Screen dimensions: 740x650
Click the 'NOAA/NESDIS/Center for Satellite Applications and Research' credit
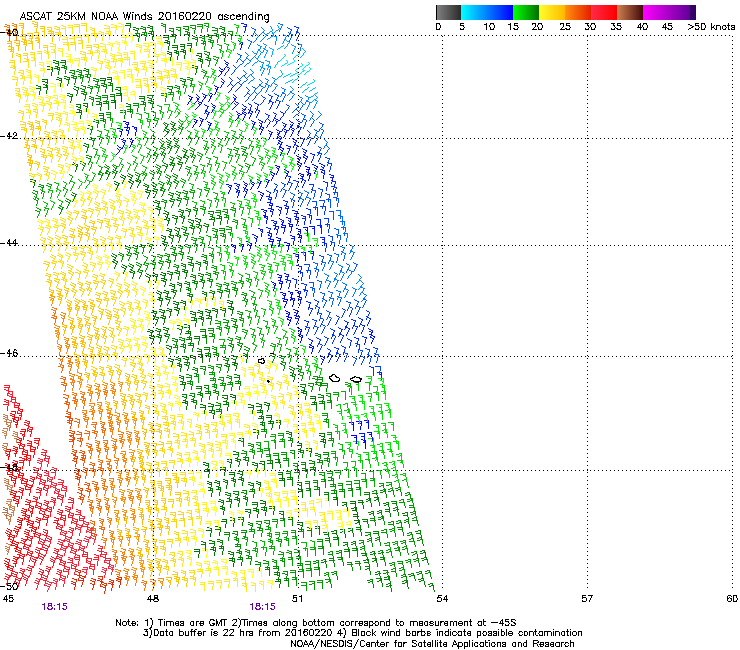click(x=432, y=644)
